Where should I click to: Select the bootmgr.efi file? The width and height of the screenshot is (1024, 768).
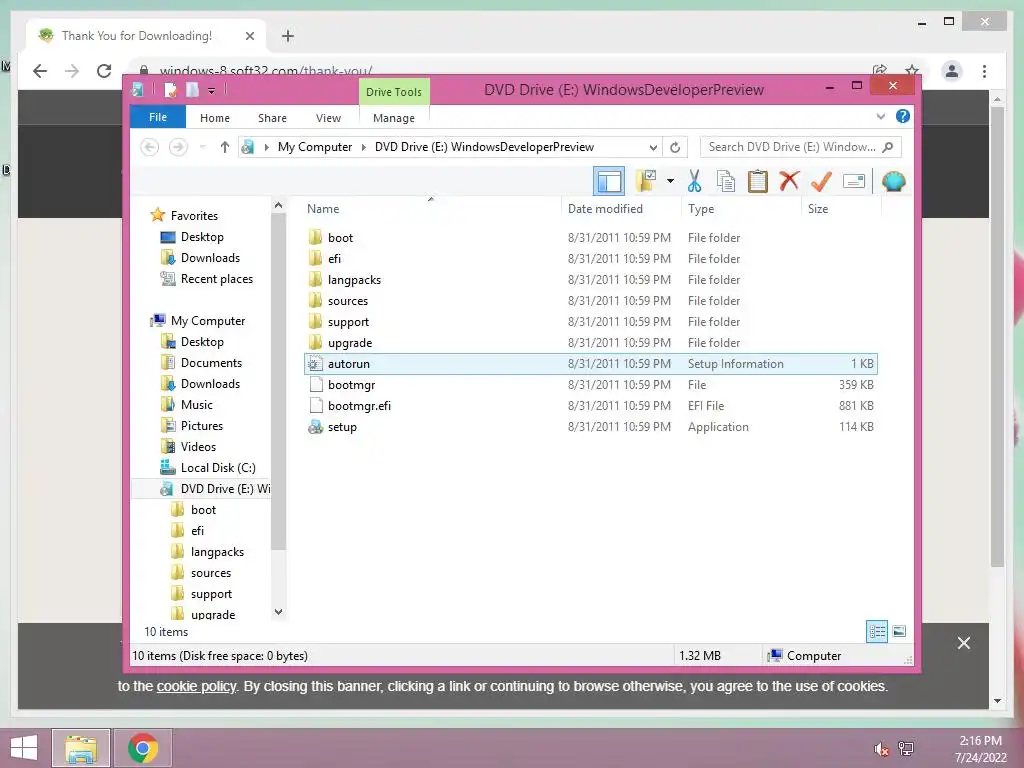[591, 406]
